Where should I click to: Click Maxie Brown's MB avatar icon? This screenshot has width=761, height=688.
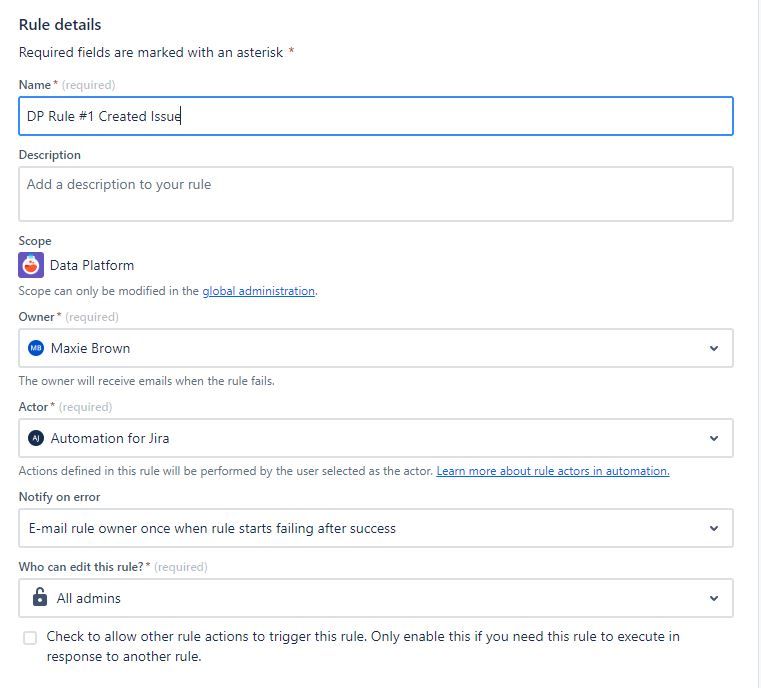click(x=36, y=348)
